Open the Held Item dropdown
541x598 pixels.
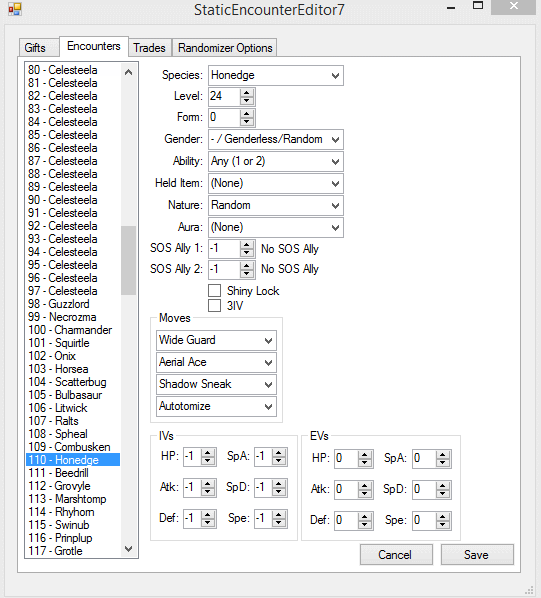276,183
